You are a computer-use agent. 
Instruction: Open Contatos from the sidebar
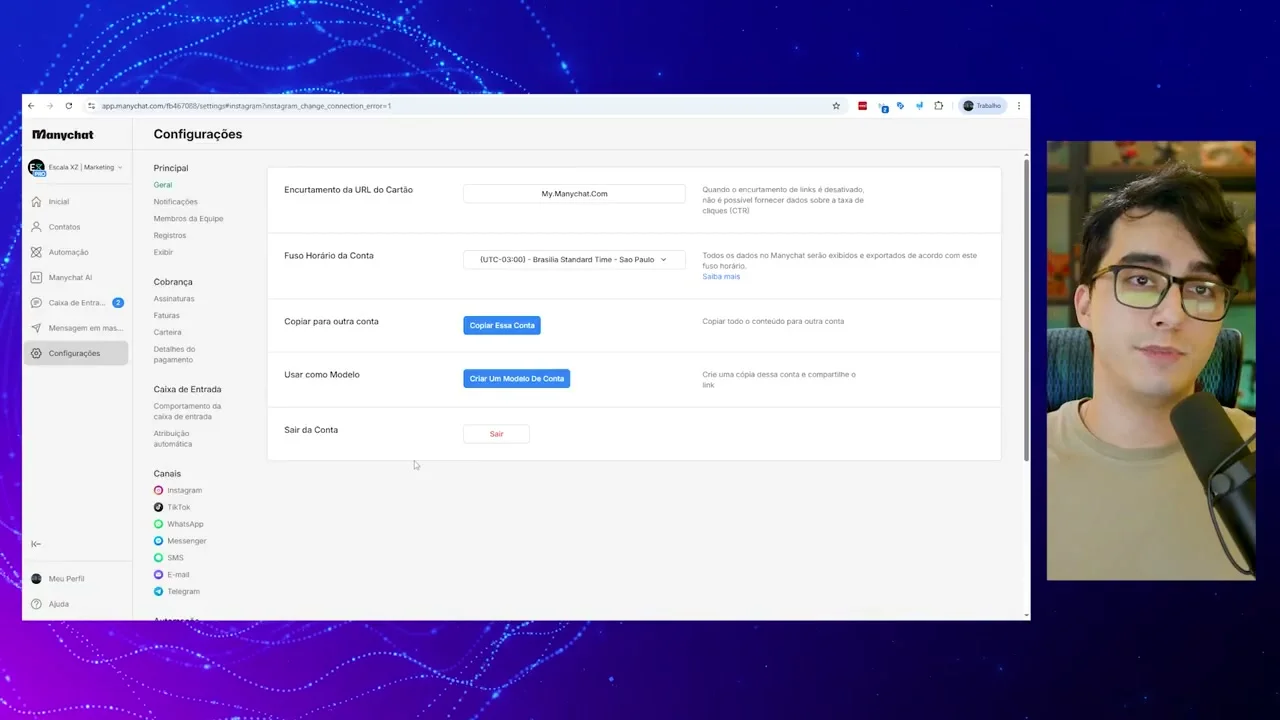pos(64,227)
